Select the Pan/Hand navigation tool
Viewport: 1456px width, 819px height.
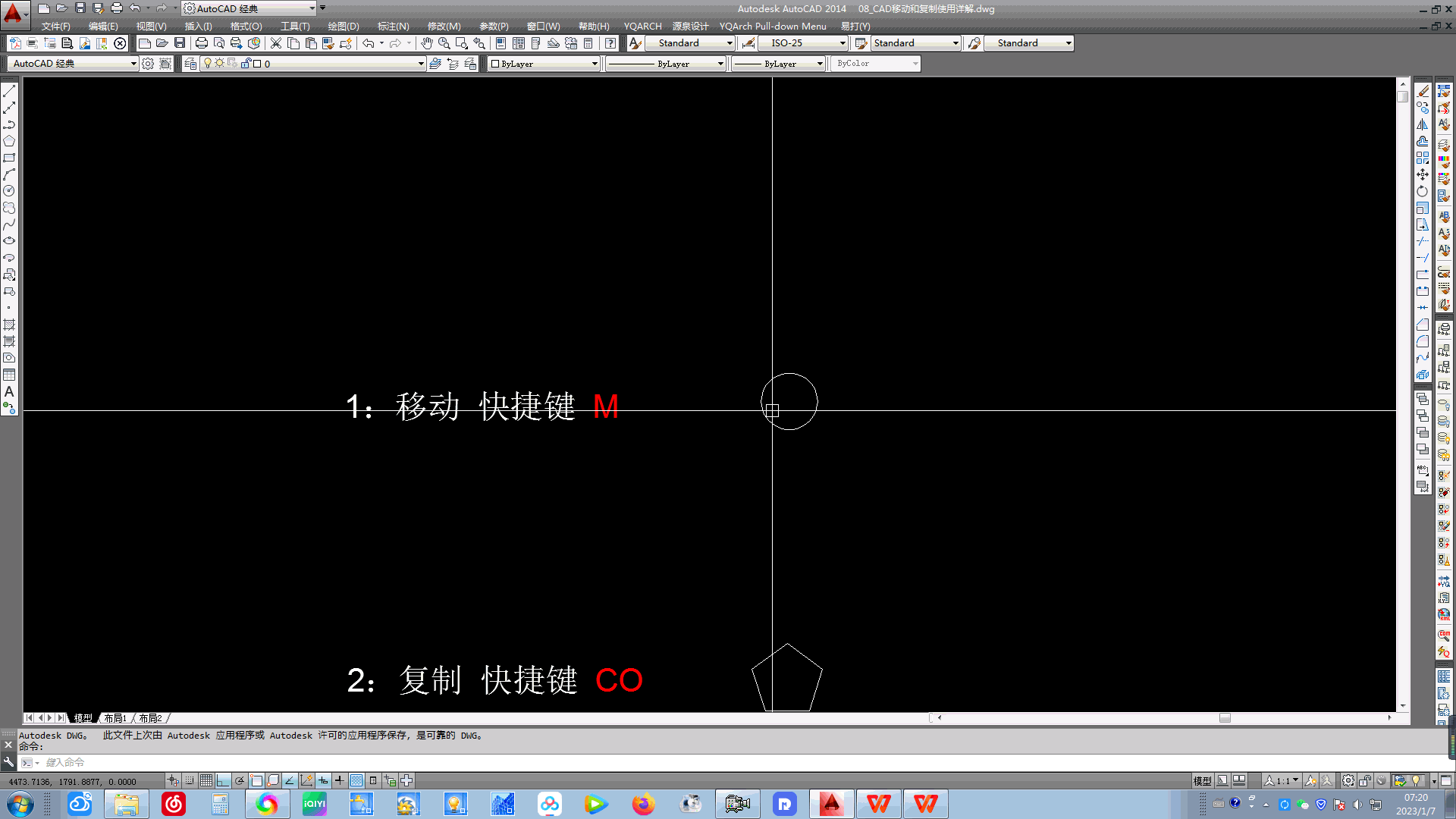click(x=427, y=43)
